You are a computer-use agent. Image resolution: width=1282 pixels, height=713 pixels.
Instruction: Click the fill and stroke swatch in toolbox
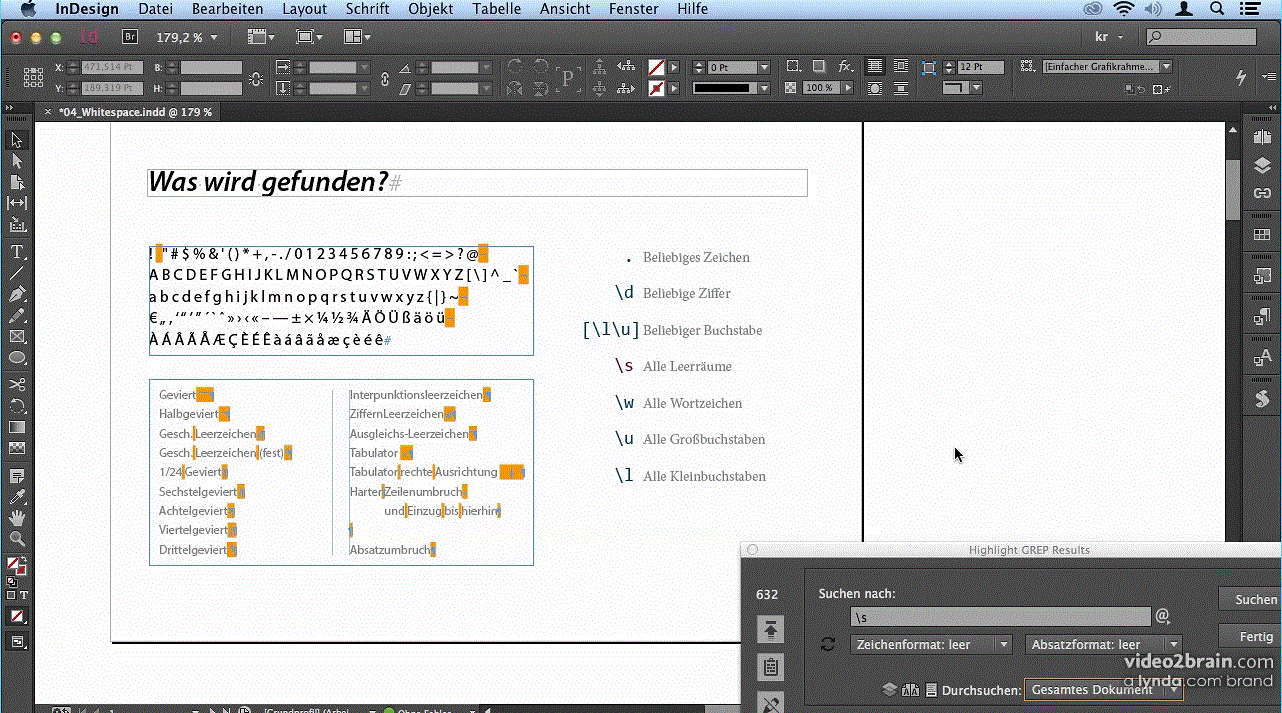(x=16, y=568)
